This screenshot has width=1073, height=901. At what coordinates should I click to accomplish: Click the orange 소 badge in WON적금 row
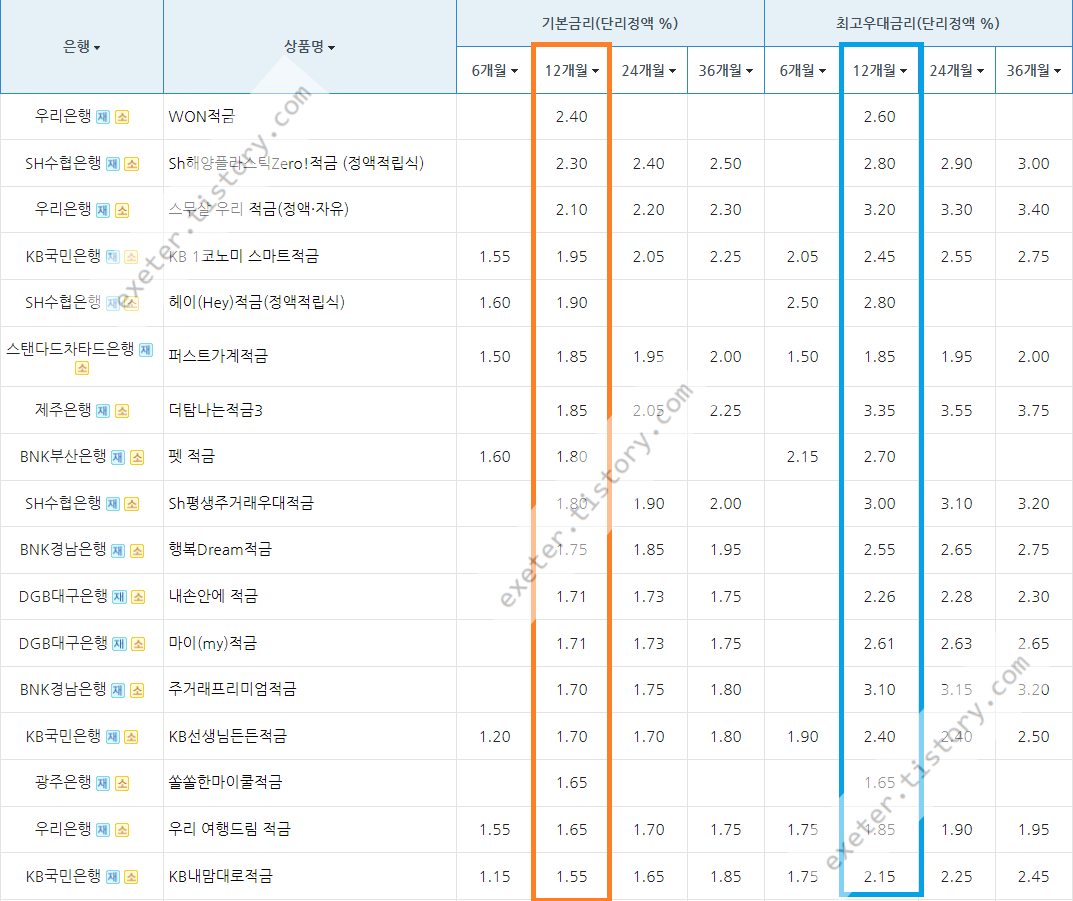122,117
